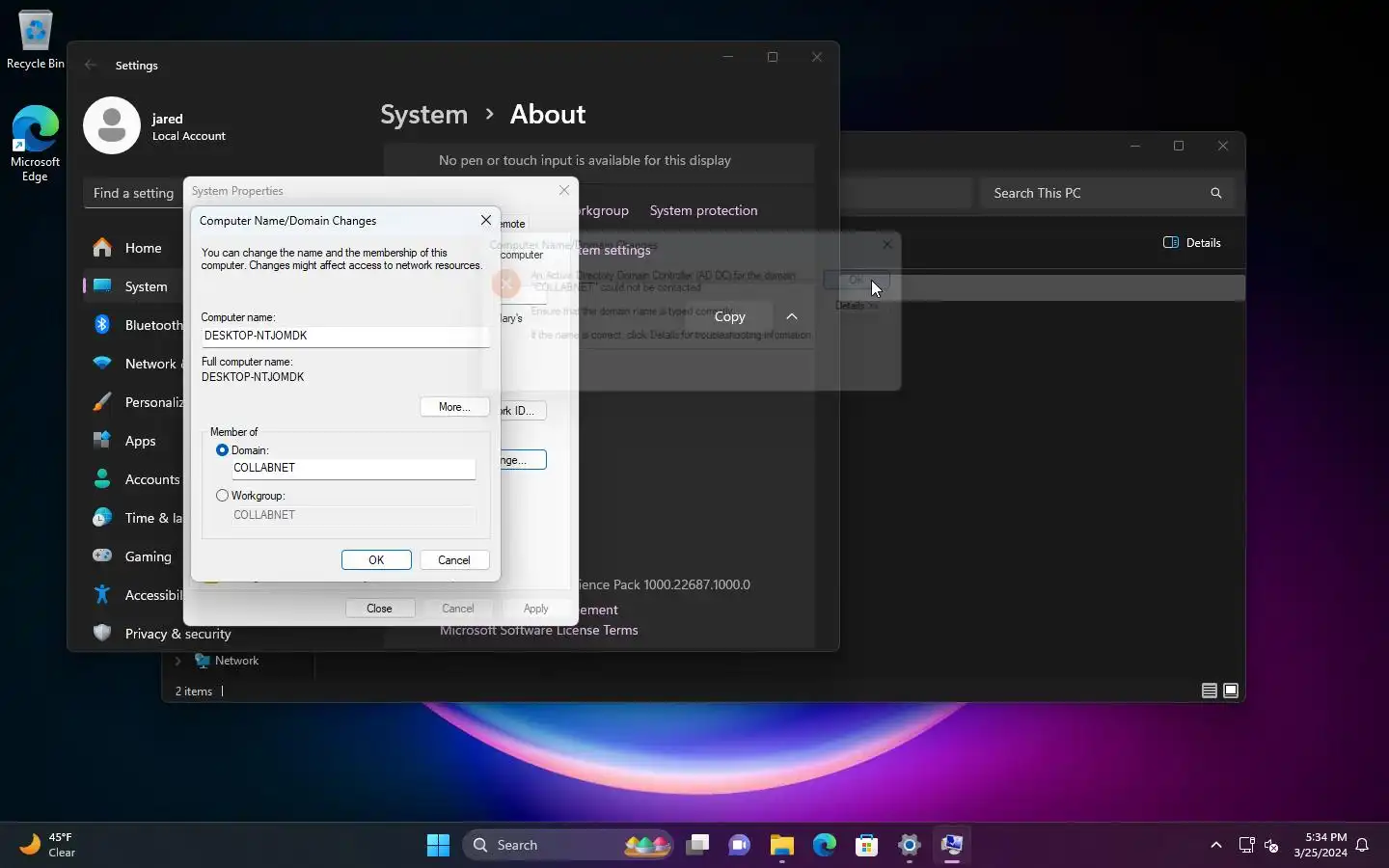Open Privacy & security in sidebar
Screen dimensions: 1389x868
click(162, 634)
